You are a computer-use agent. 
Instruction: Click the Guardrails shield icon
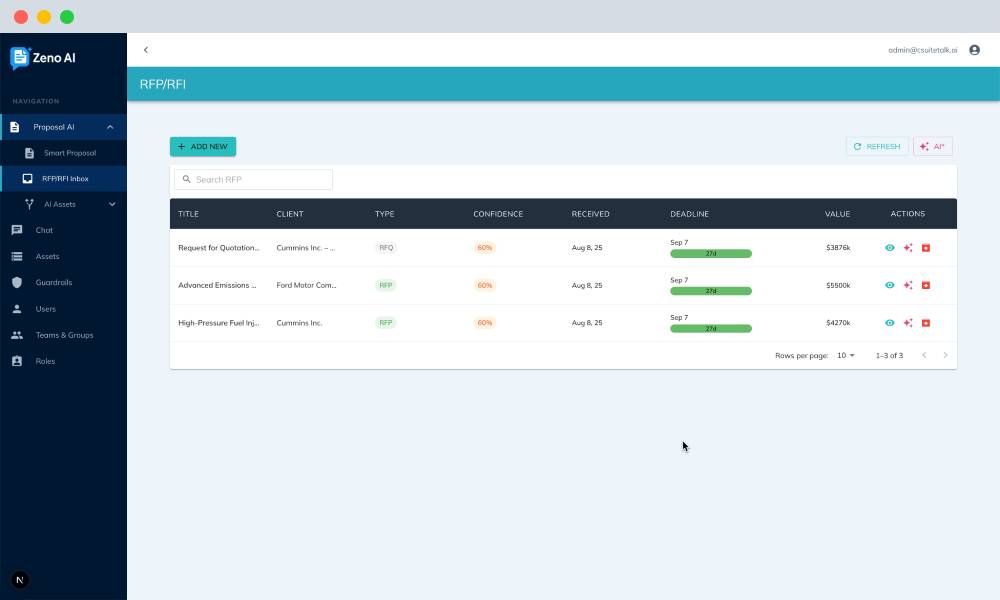click(x=17, y=282)
